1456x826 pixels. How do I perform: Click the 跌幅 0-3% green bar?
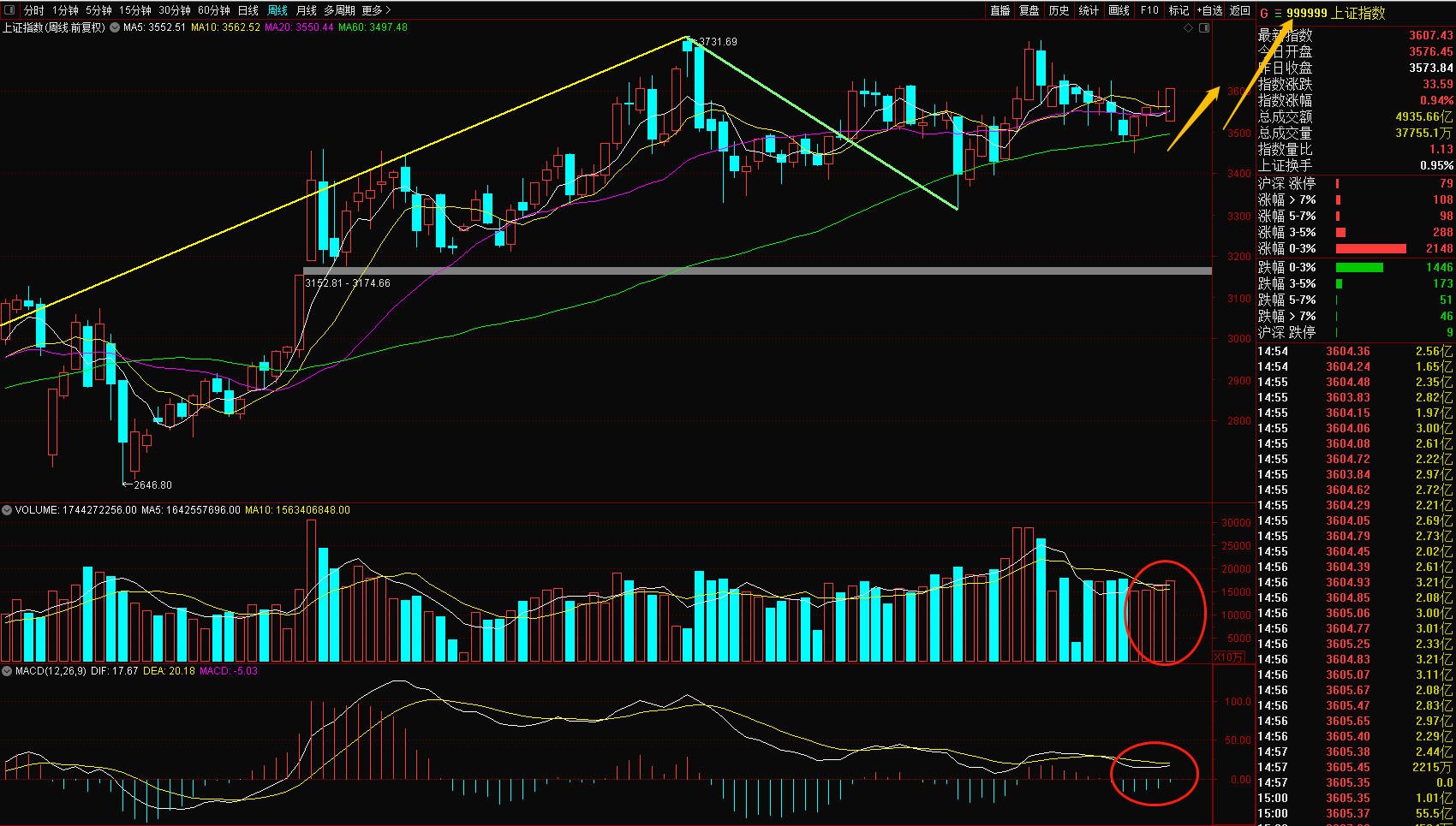(1359, 268)
